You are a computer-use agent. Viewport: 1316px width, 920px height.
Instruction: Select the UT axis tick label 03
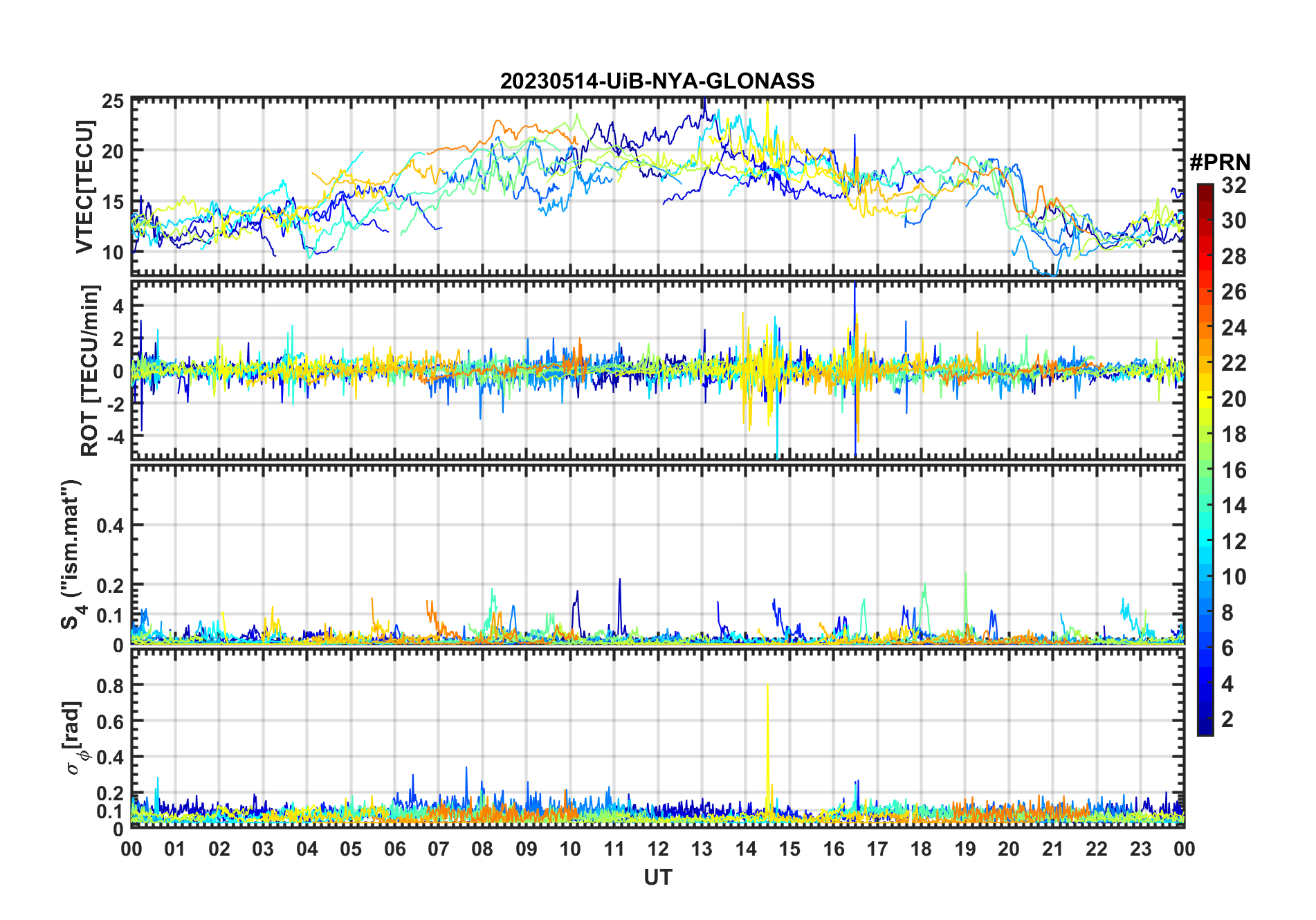coord(263,849)
